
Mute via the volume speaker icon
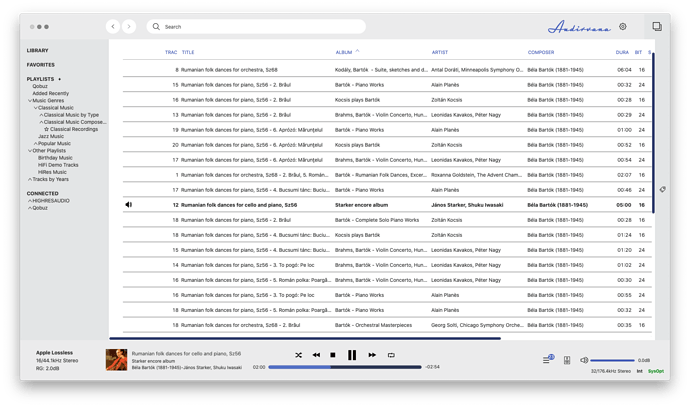[584, 360]
